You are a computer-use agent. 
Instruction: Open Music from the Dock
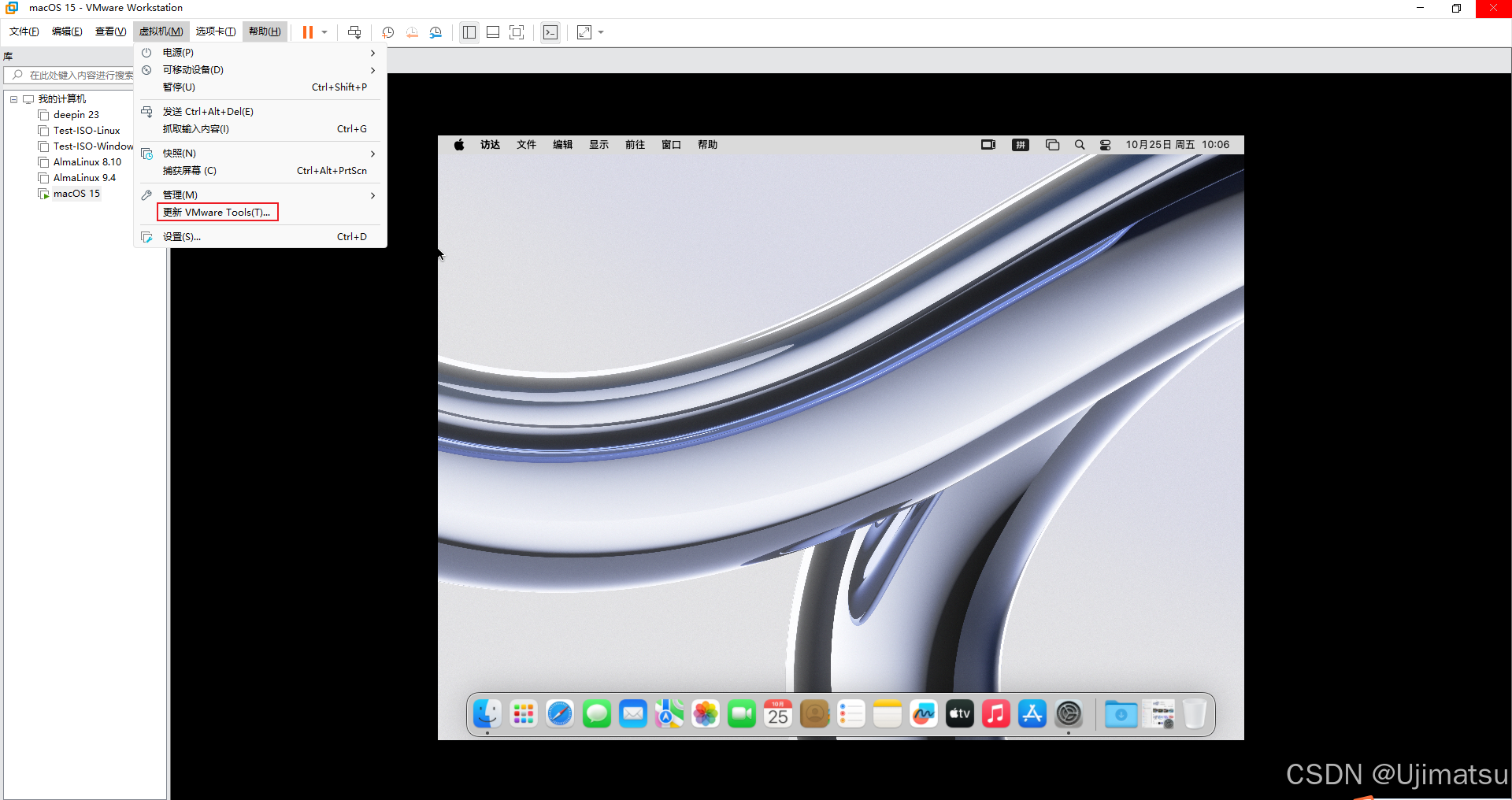[996, 714]
